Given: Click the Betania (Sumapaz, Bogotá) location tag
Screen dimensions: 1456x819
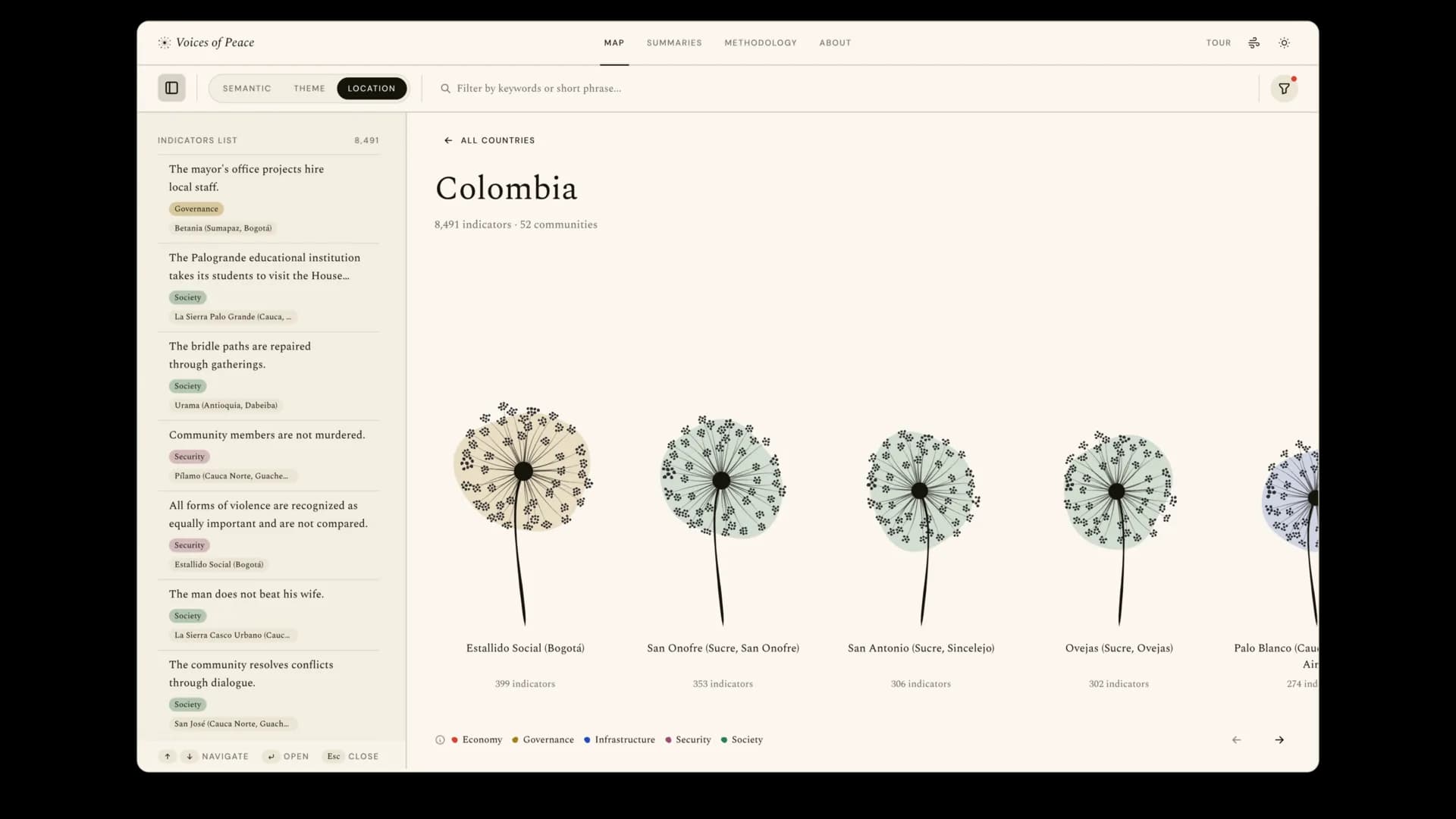Looking at the screenshot, I should (x=223, y=228).
